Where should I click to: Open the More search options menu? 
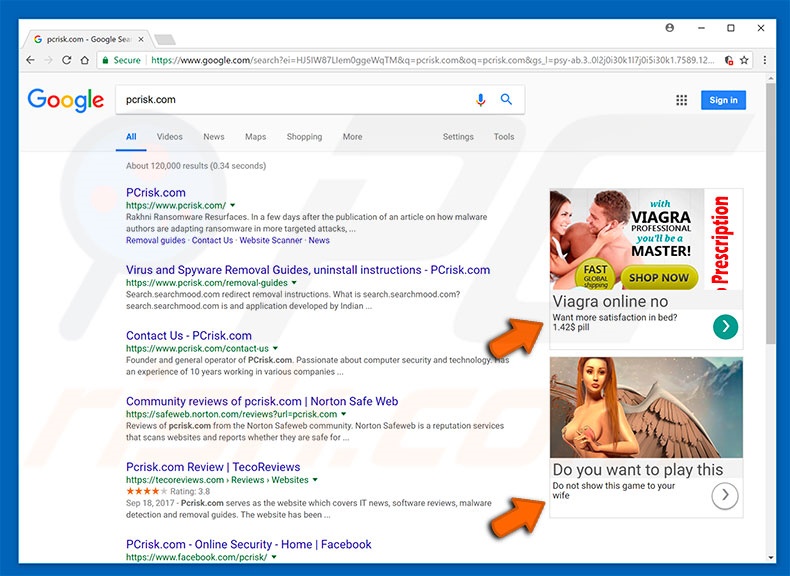tap(352, 137)
